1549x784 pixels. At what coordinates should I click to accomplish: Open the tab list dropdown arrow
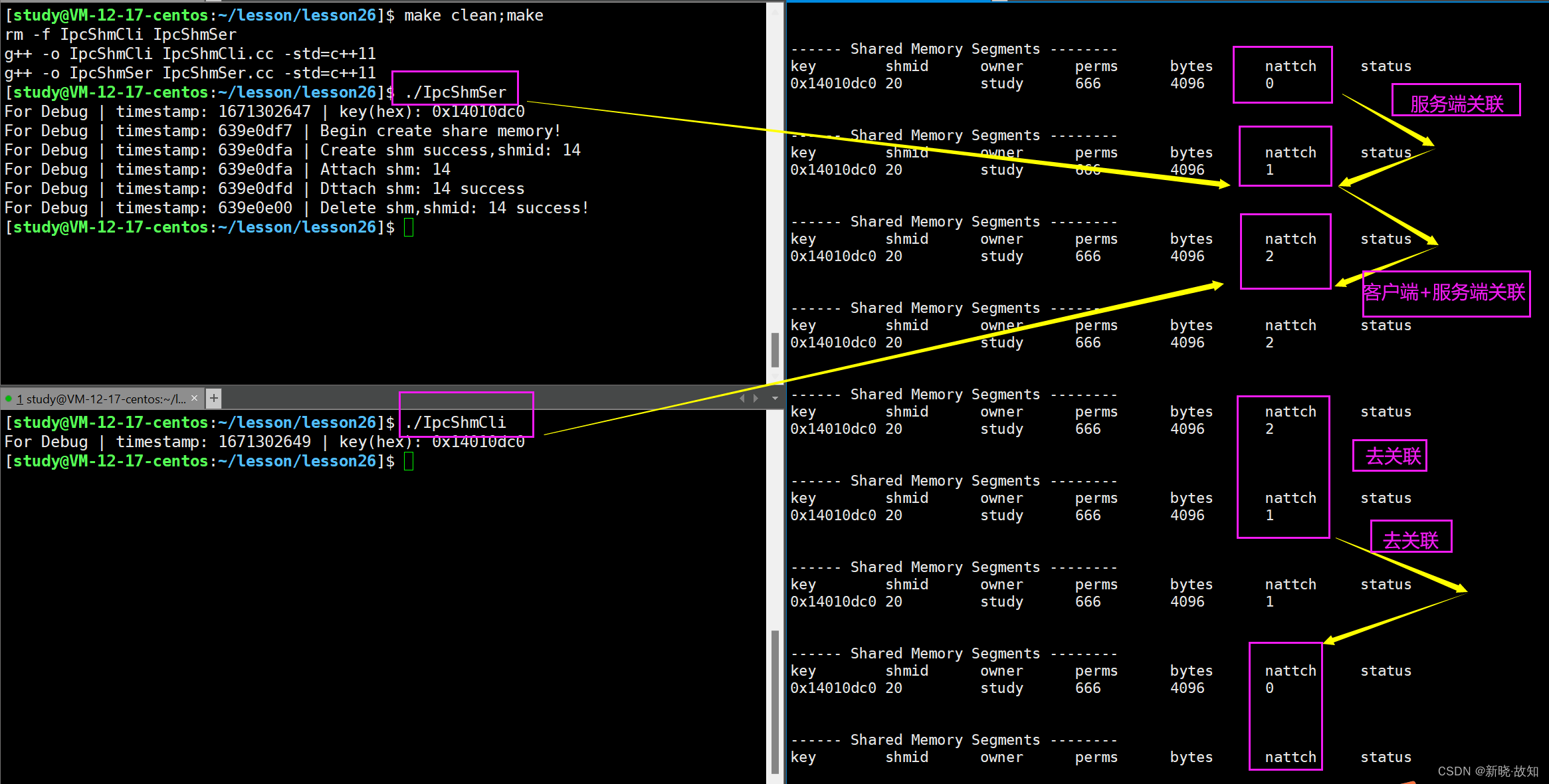(x=775, y=398)
